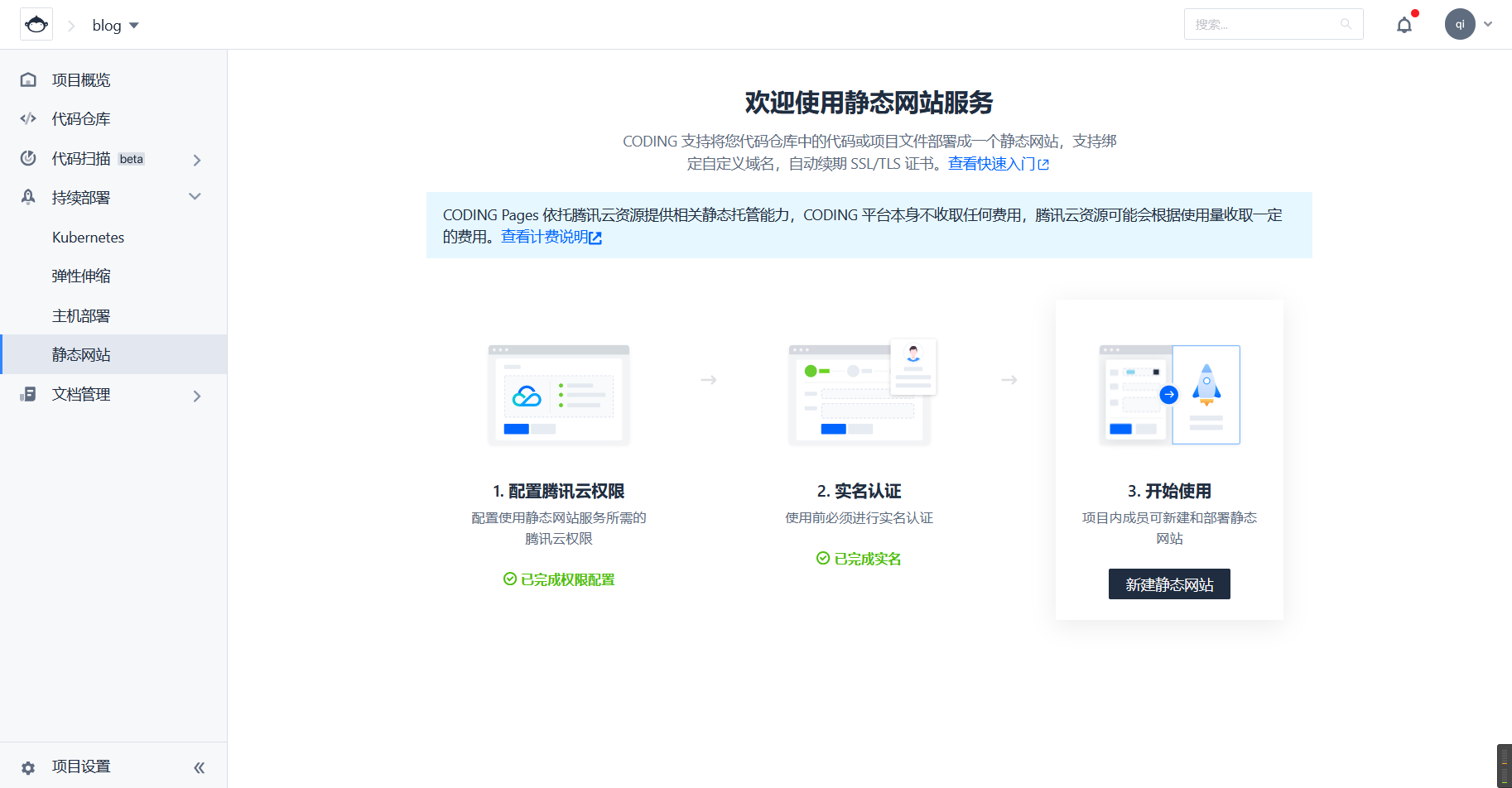The image size is (1512, 788).
Task: Click the 文档管理 document icon
Action: point(28,395)
